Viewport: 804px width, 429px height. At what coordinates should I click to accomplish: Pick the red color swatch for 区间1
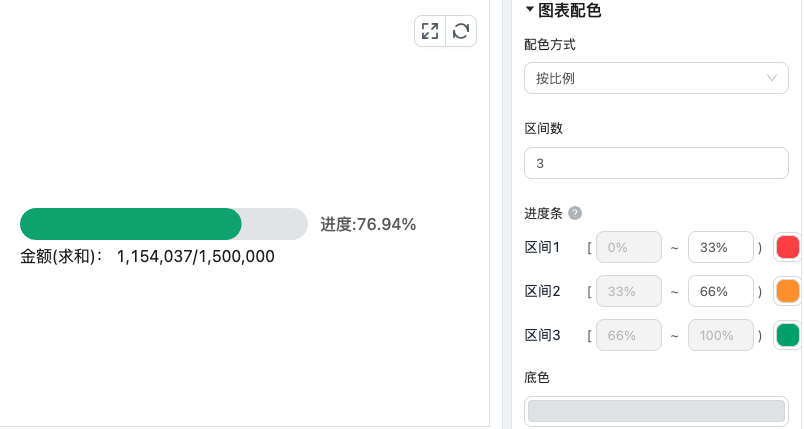click(x=788, y=247)
